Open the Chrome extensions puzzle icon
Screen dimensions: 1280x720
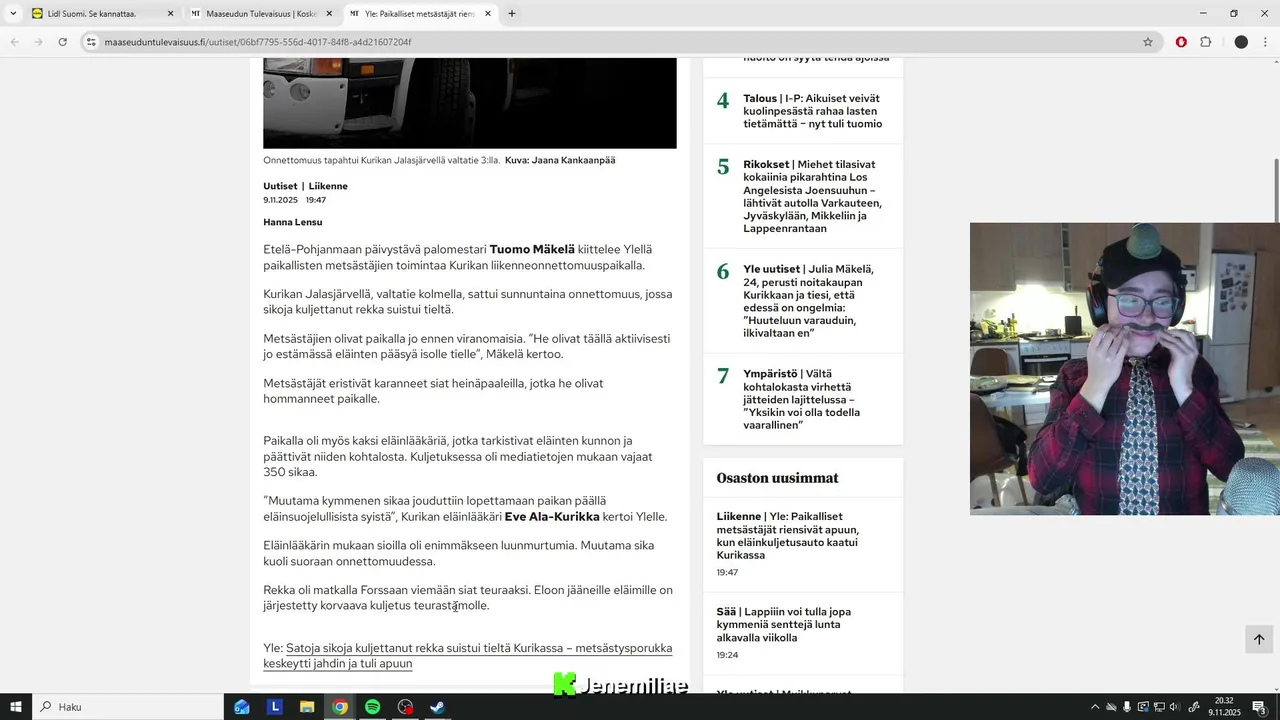[1205, 42]
